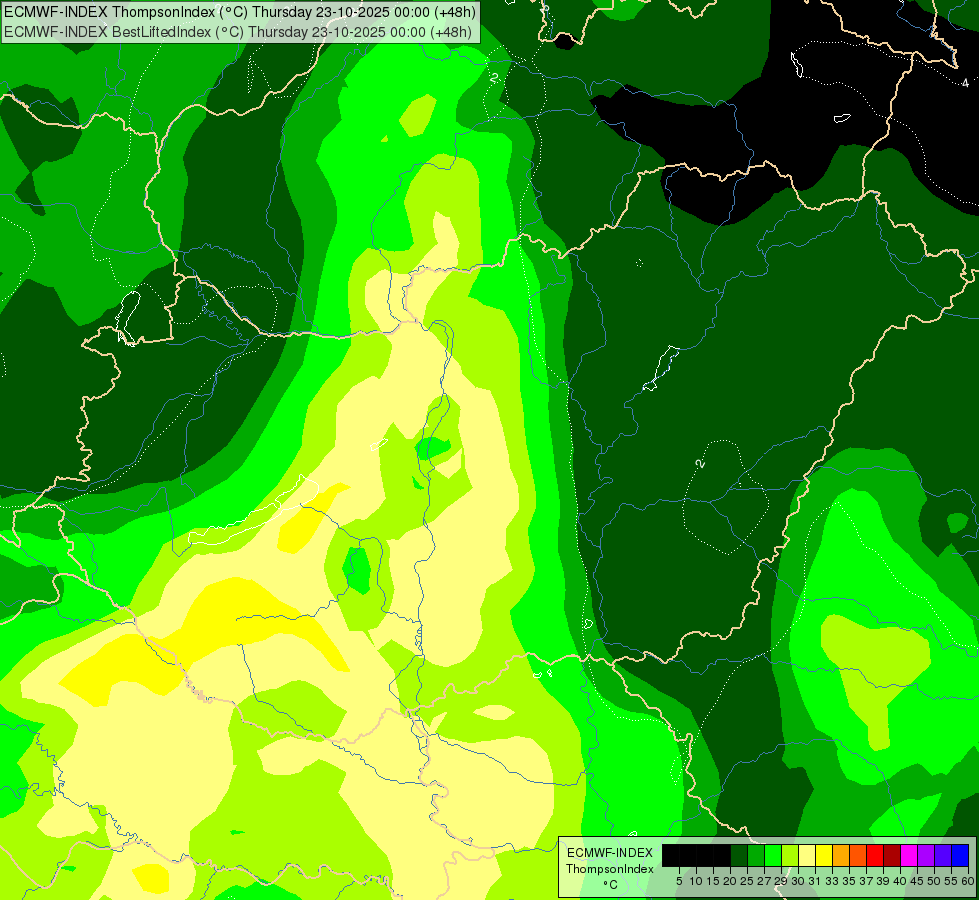
Task: Click the legend tick label '27'
Action: (764, 881)
